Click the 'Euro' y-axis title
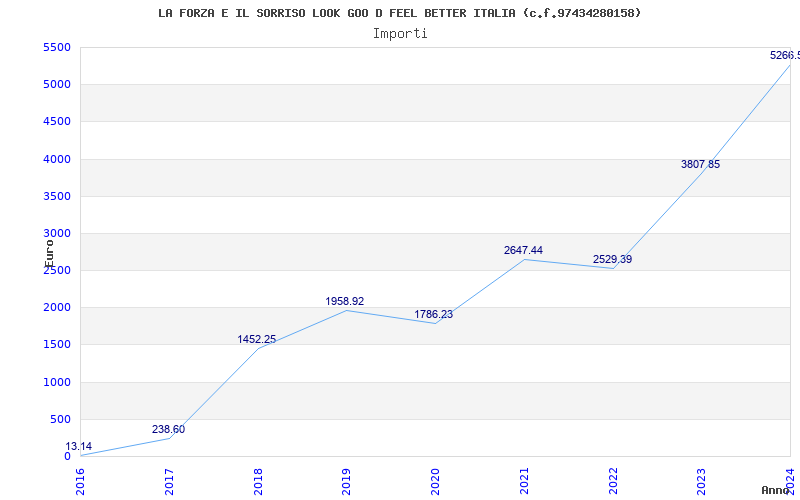Screen dimensions: 800x500 tap(49, 253)
